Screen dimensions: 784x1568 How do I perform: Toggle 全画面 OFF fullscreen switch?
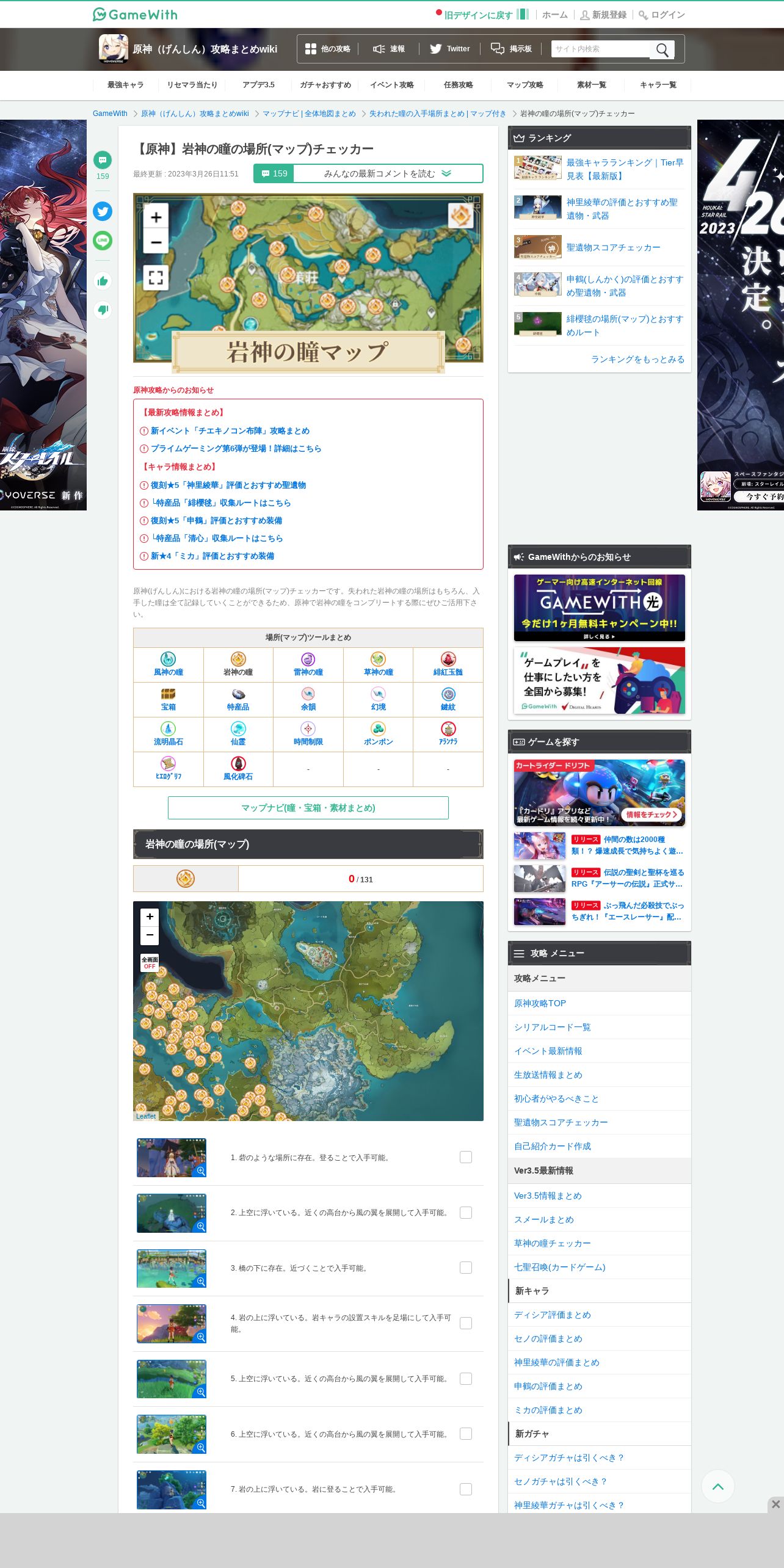click(150, 963)
